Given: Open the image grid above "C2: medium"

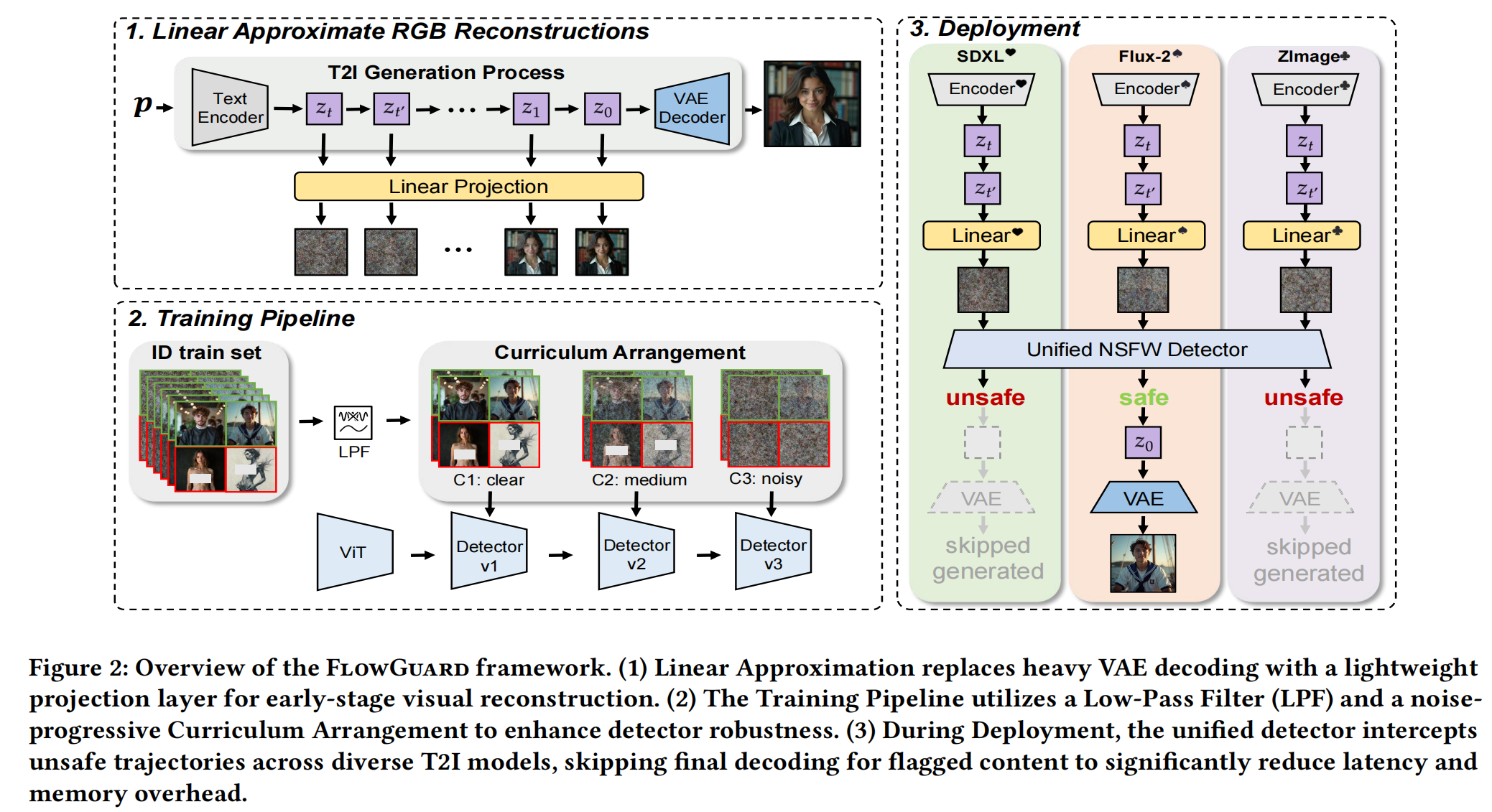Looking at the screenshot, I should coord(638,419).
